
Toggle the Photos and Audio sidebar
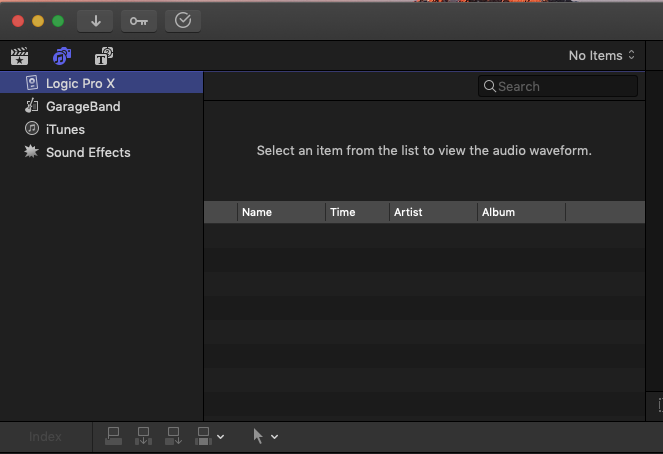[x=62, y=56]
